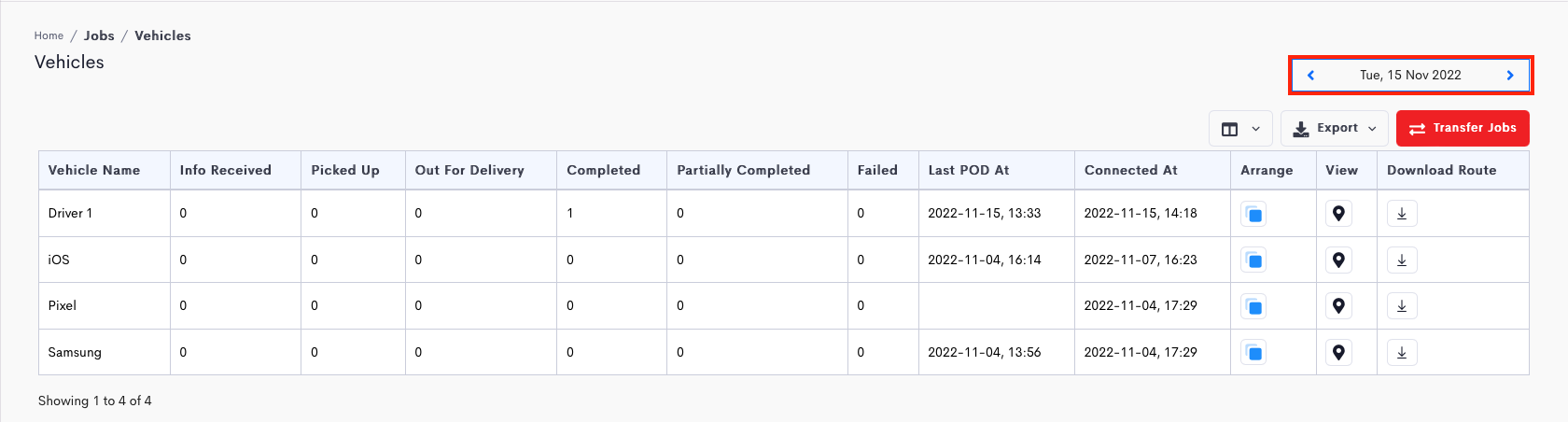Open date picker showing Tue, 15 Nov 2022
Image resolution: width=1568 pixels, height=422 pixels.
(1409, 76)
